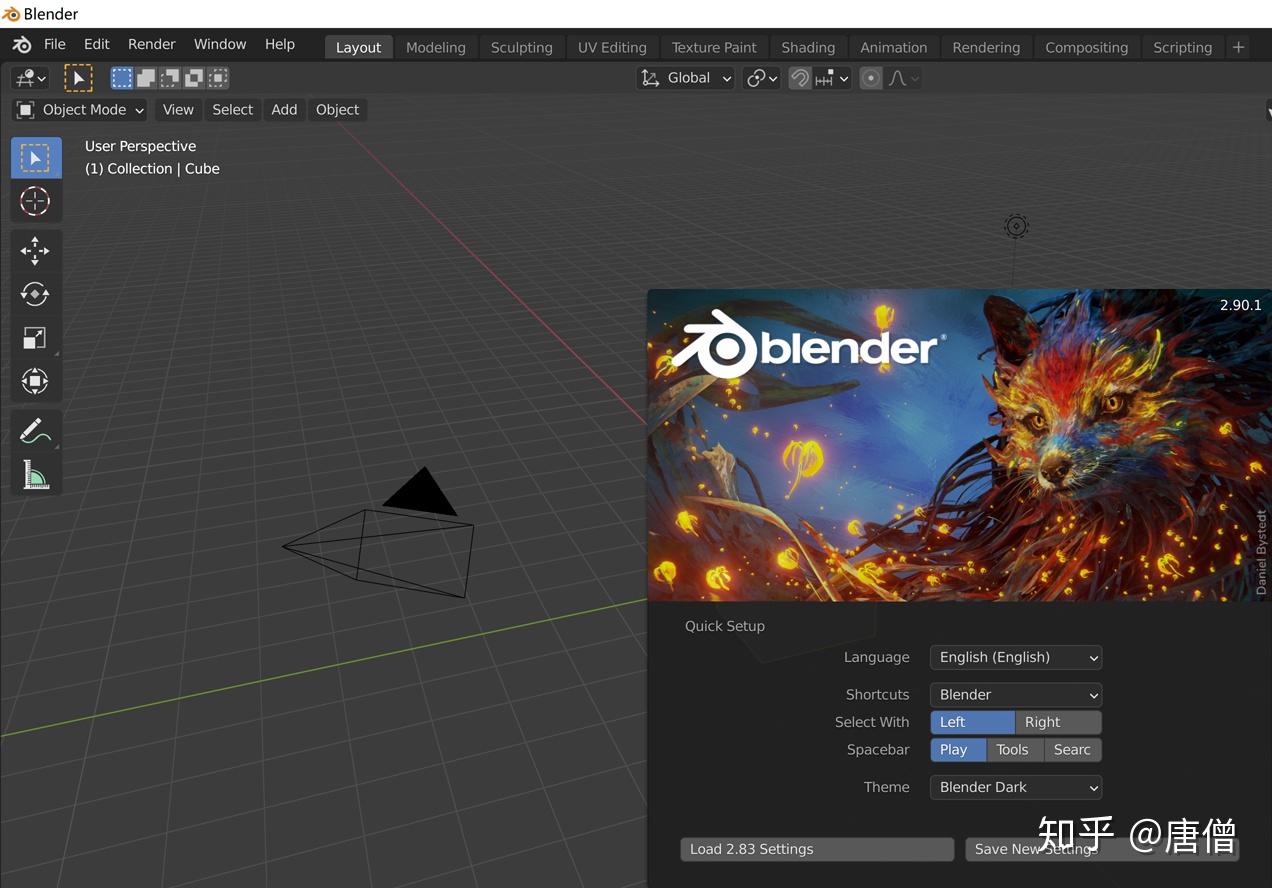The image size is (1272, 888).
Task: Select the Move tool
Action: pyautogui.click(x=35, y=251)
